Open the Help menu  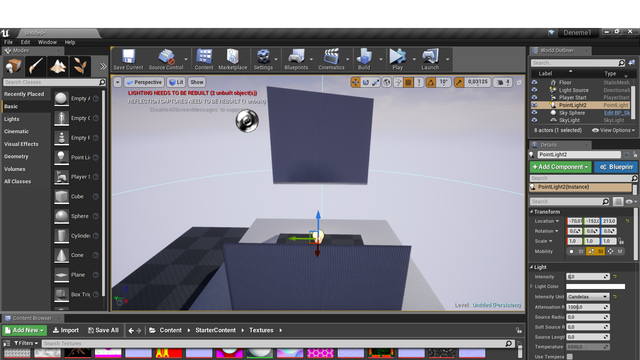(x=70, y=42)
